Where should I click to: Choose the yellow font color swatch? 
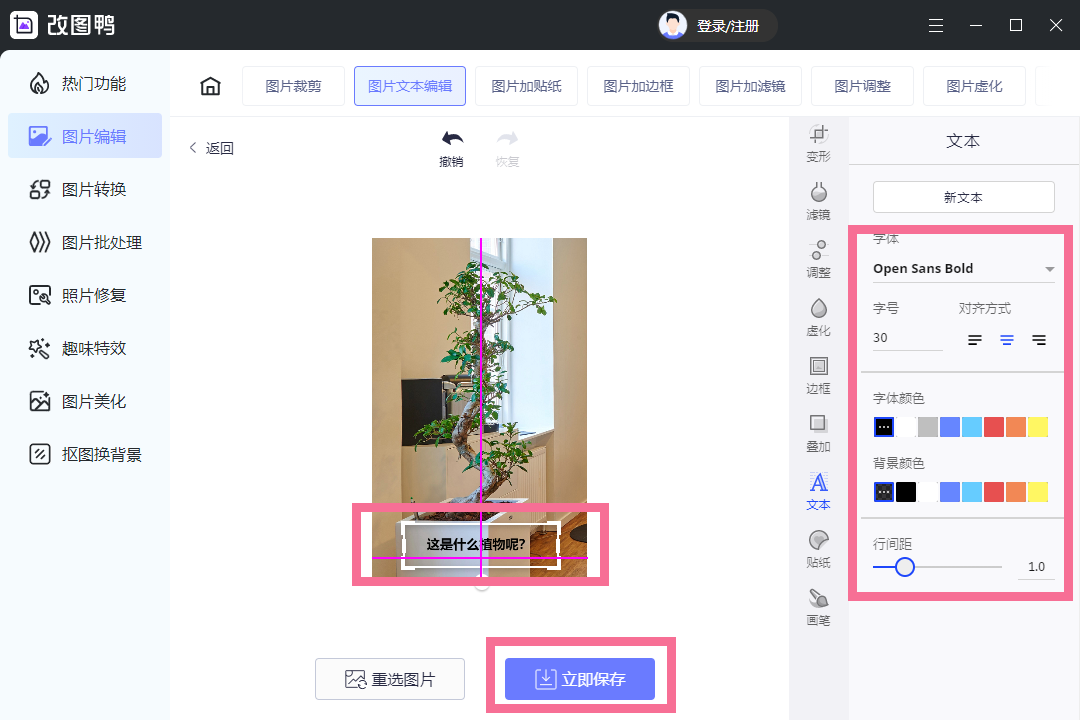(1038, 427)
